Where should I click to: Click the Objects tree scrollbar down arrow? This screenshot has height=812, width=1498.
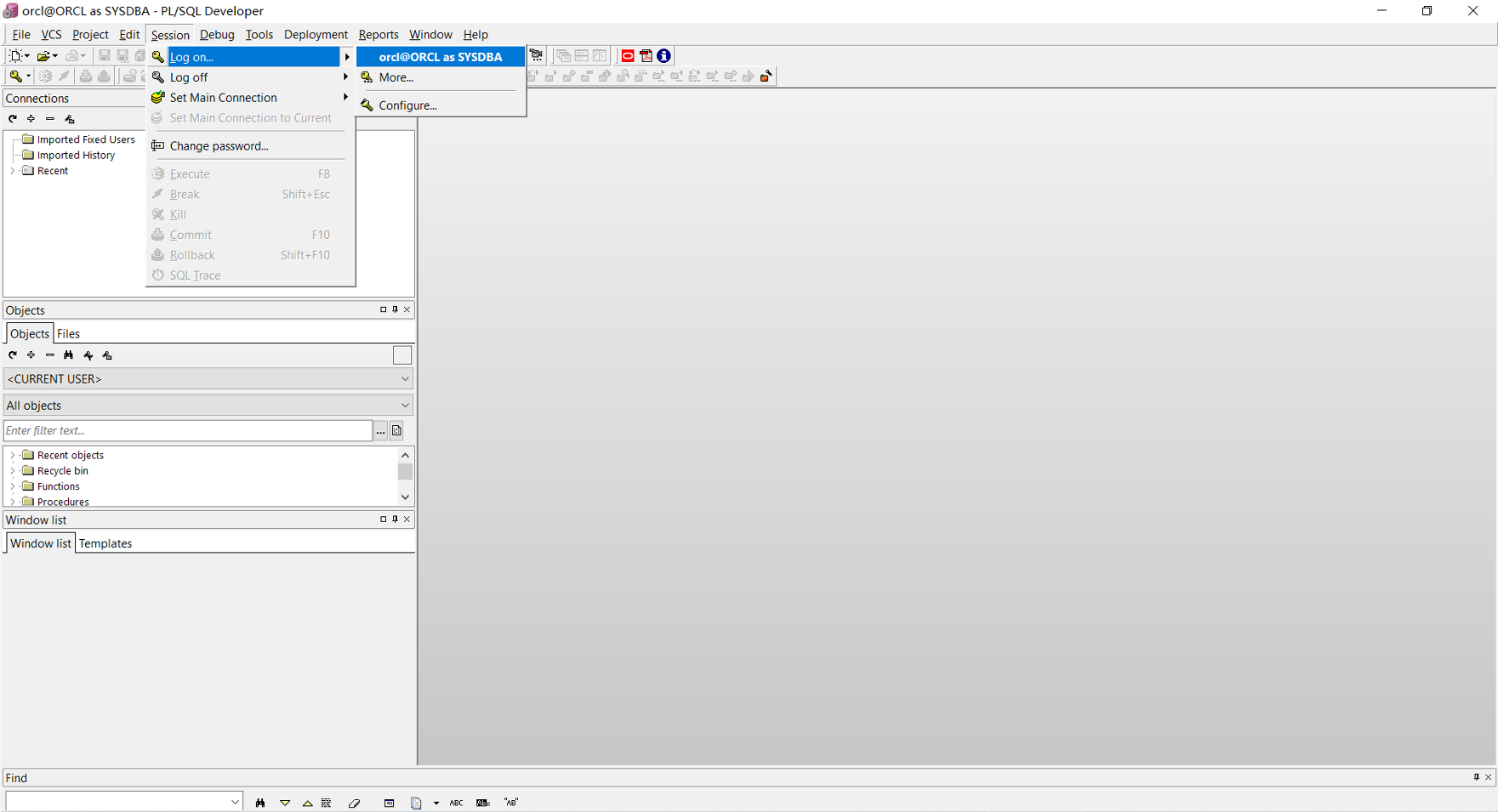(405, 497)
